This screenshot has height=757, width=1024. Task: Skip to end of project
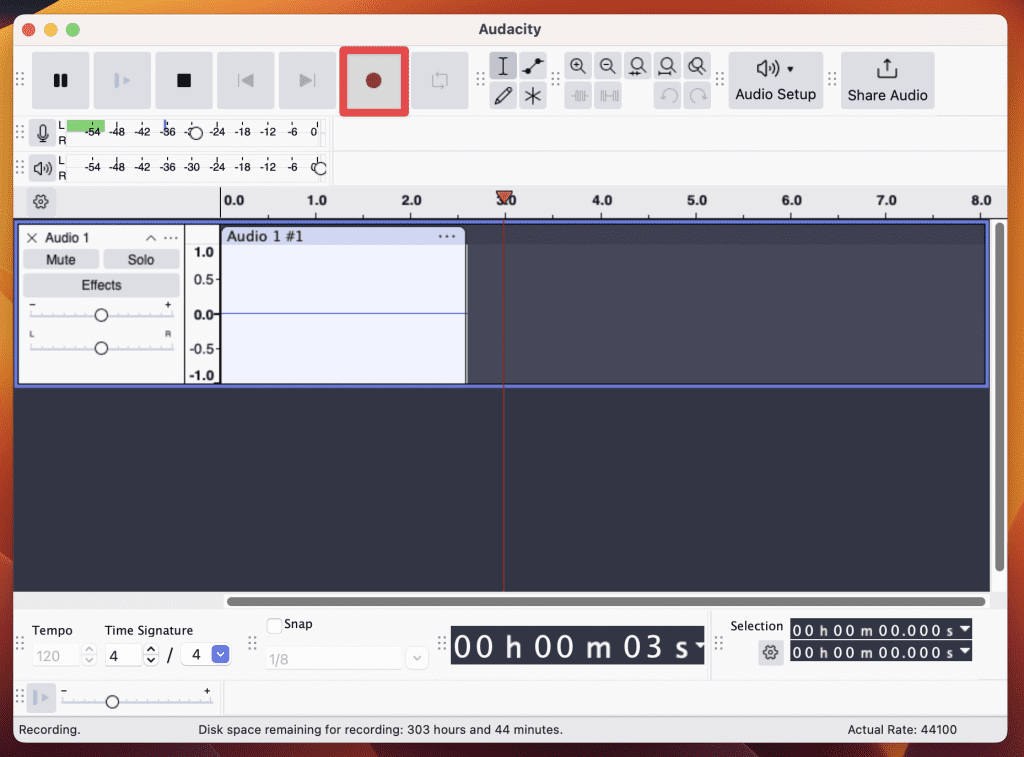pos(307,80)
